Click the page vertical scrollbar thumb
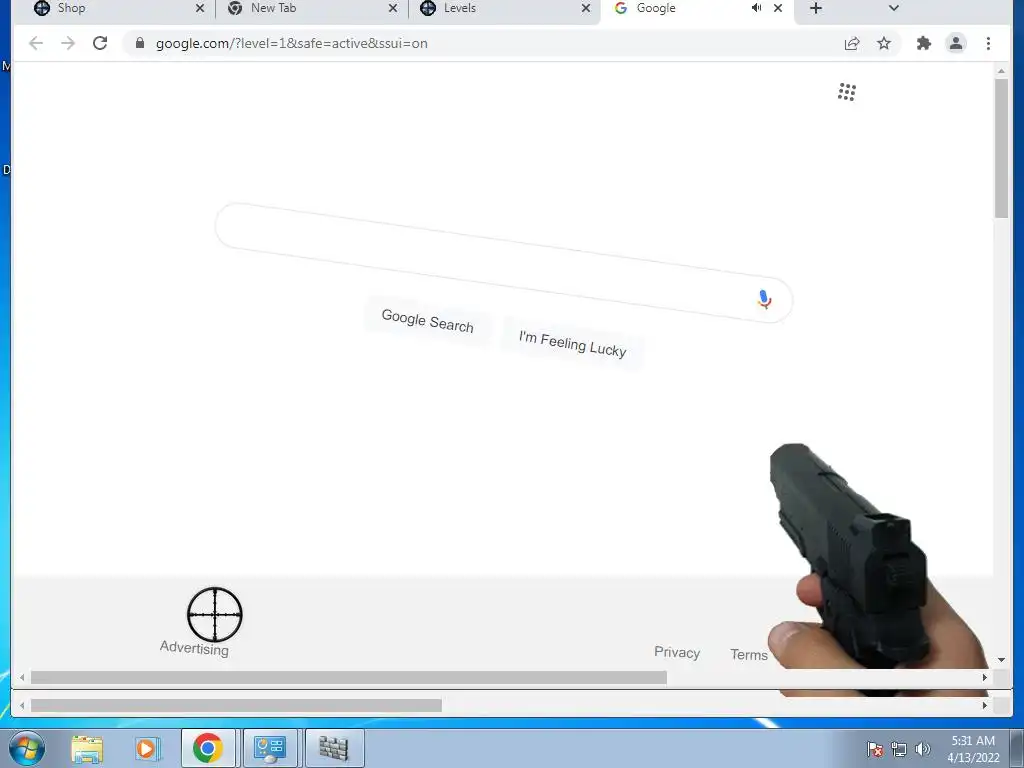The width and height of the screenshot is (1024, 768). pos(1001,148)
